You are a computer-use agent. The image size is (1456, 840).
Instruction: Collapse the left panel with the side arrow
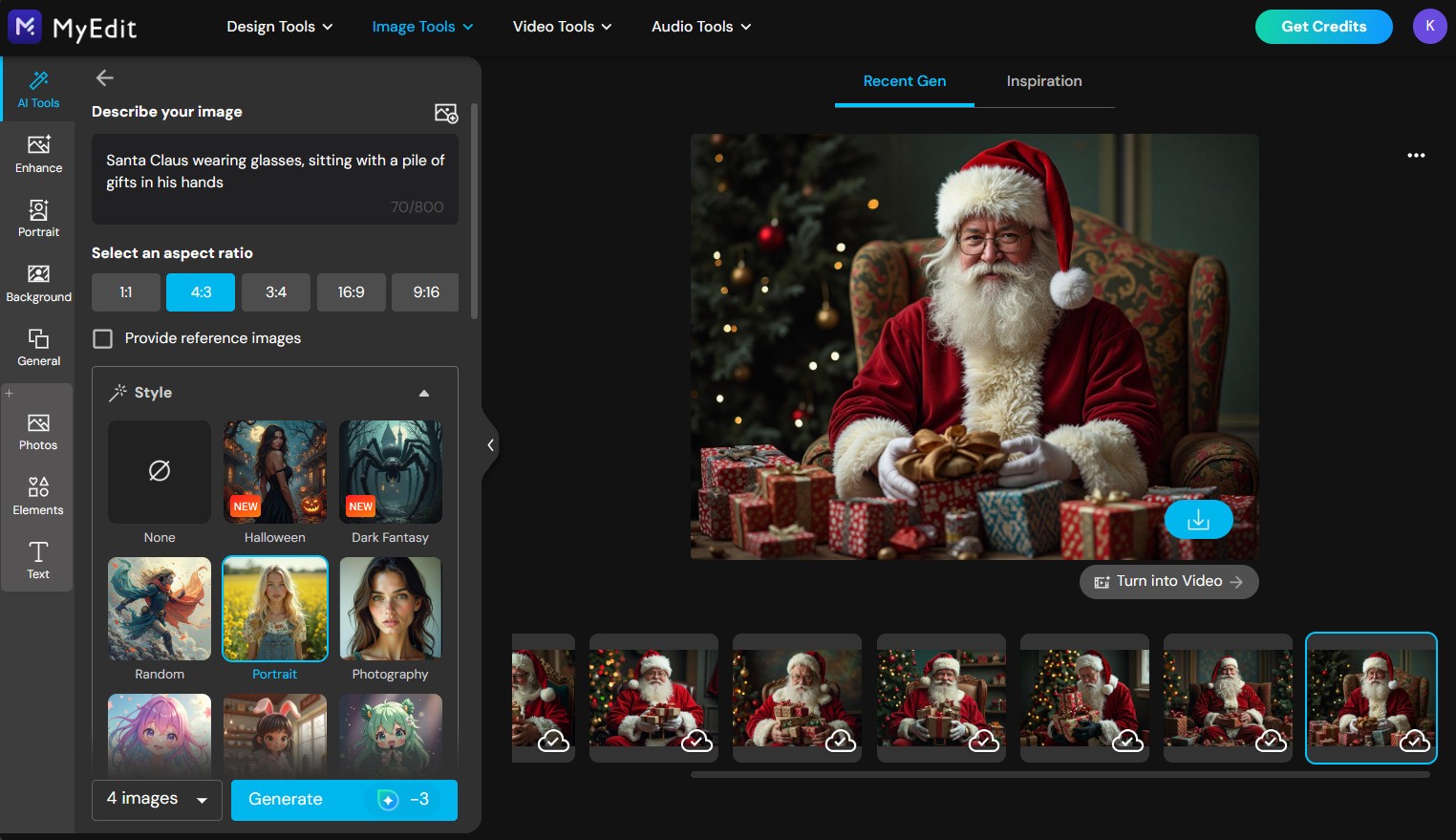click(x=490, y=445)
